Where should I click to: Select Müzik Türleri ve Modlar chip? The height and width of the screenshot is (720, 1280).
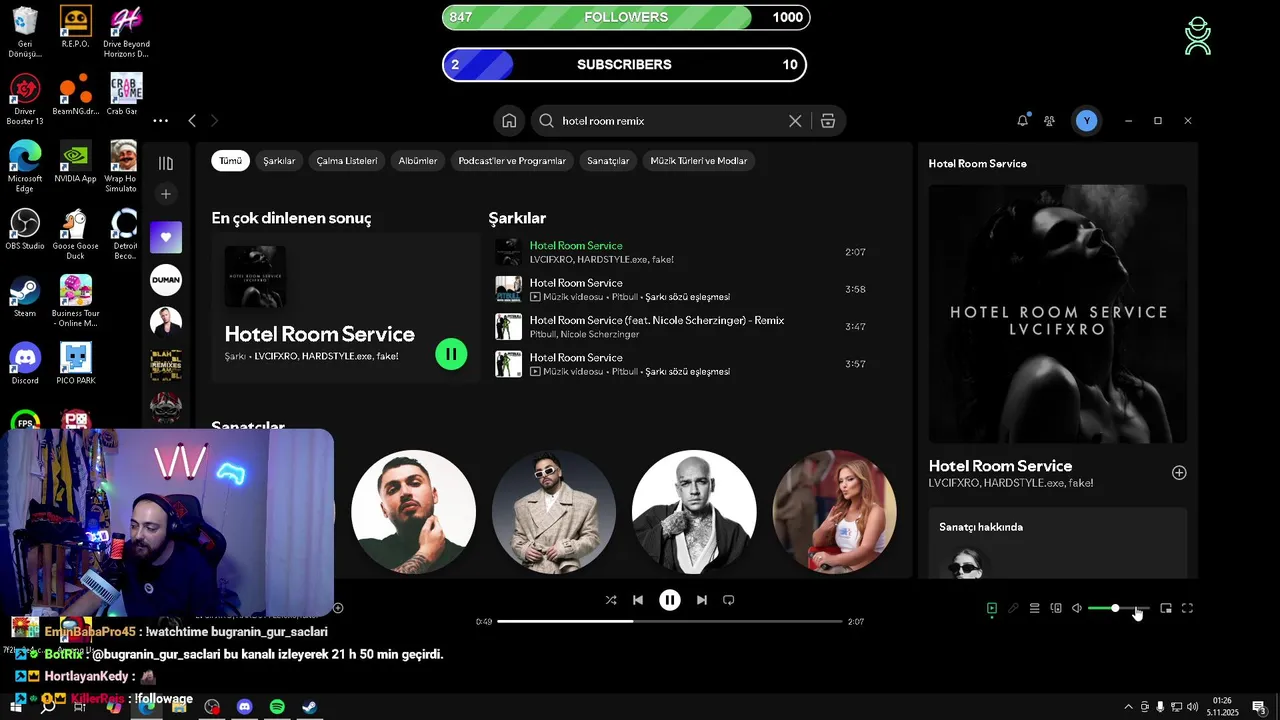pyautogui.click(x=699, y=161)
